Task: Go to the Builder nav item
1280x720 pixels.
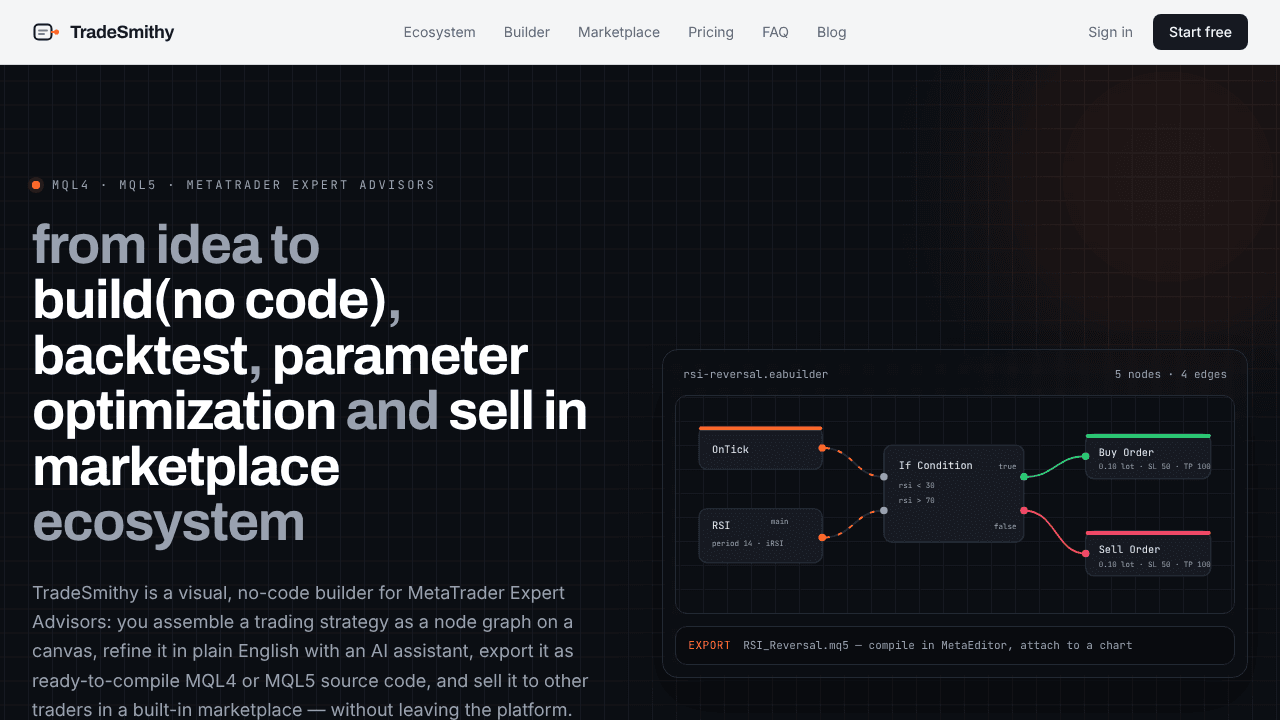Action: [x=527, y=32]
